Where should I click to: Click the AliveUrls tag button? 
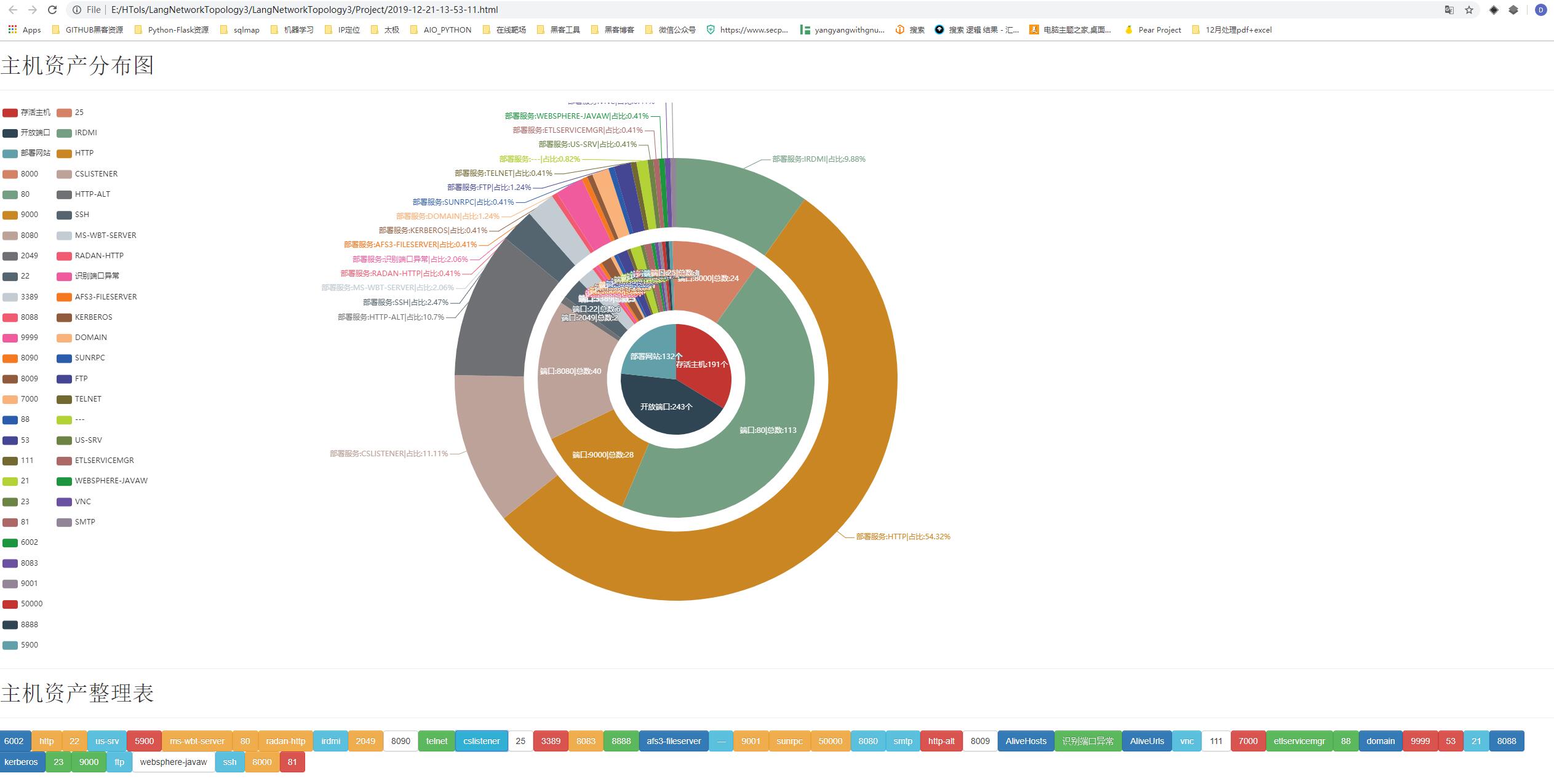pyautogui.click(x=1147, y=741)
